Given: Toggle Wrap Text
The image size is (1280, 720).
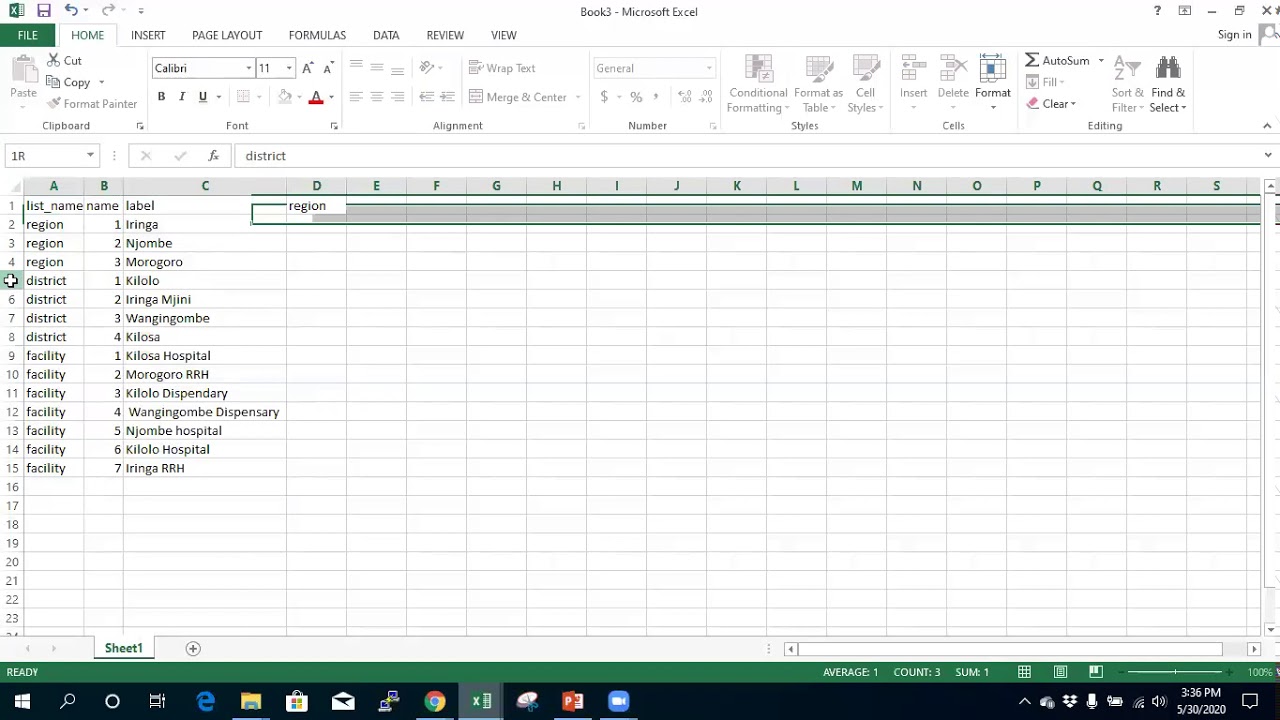Looking at the screenshot, I should coord(503,68).
